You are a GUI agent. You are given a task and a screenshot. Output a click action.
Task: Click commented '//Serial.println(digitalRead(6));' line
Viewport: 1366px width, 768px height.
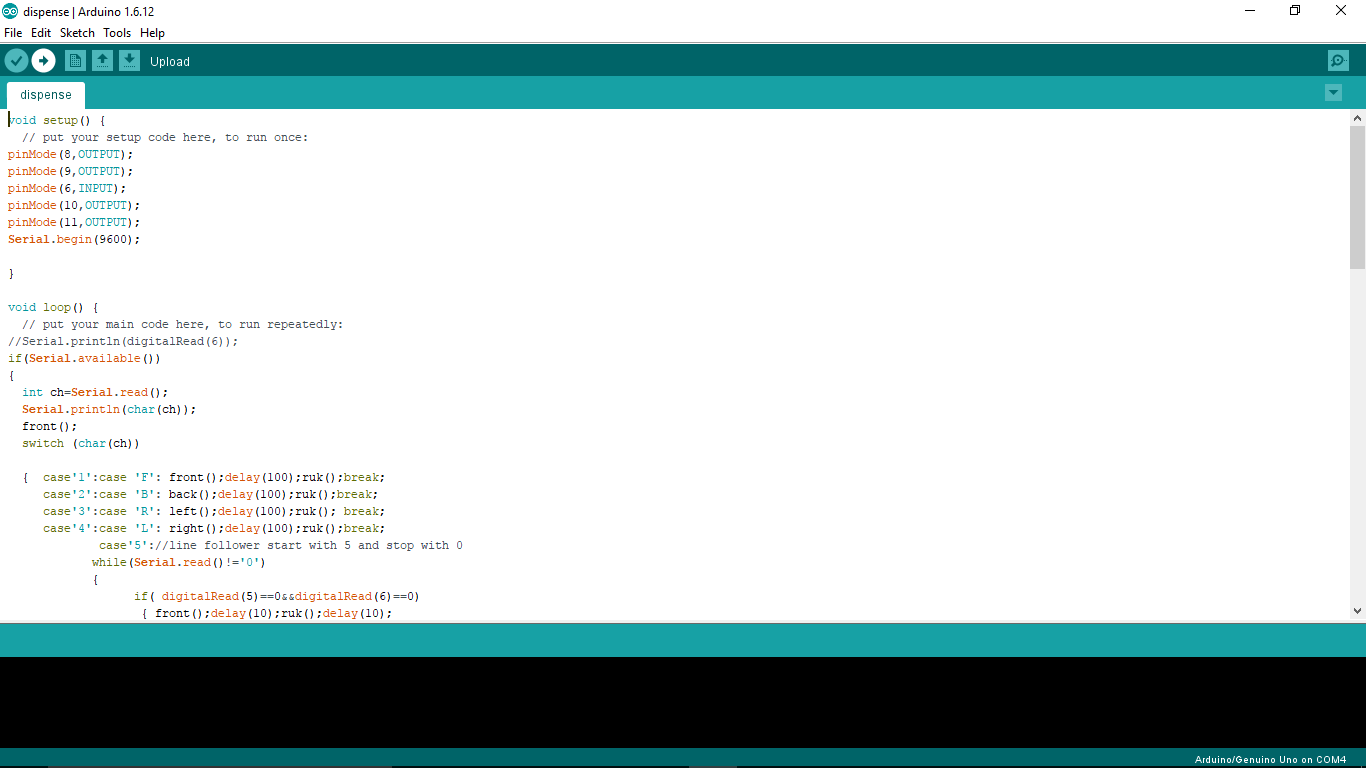click(x=123, y=341)
